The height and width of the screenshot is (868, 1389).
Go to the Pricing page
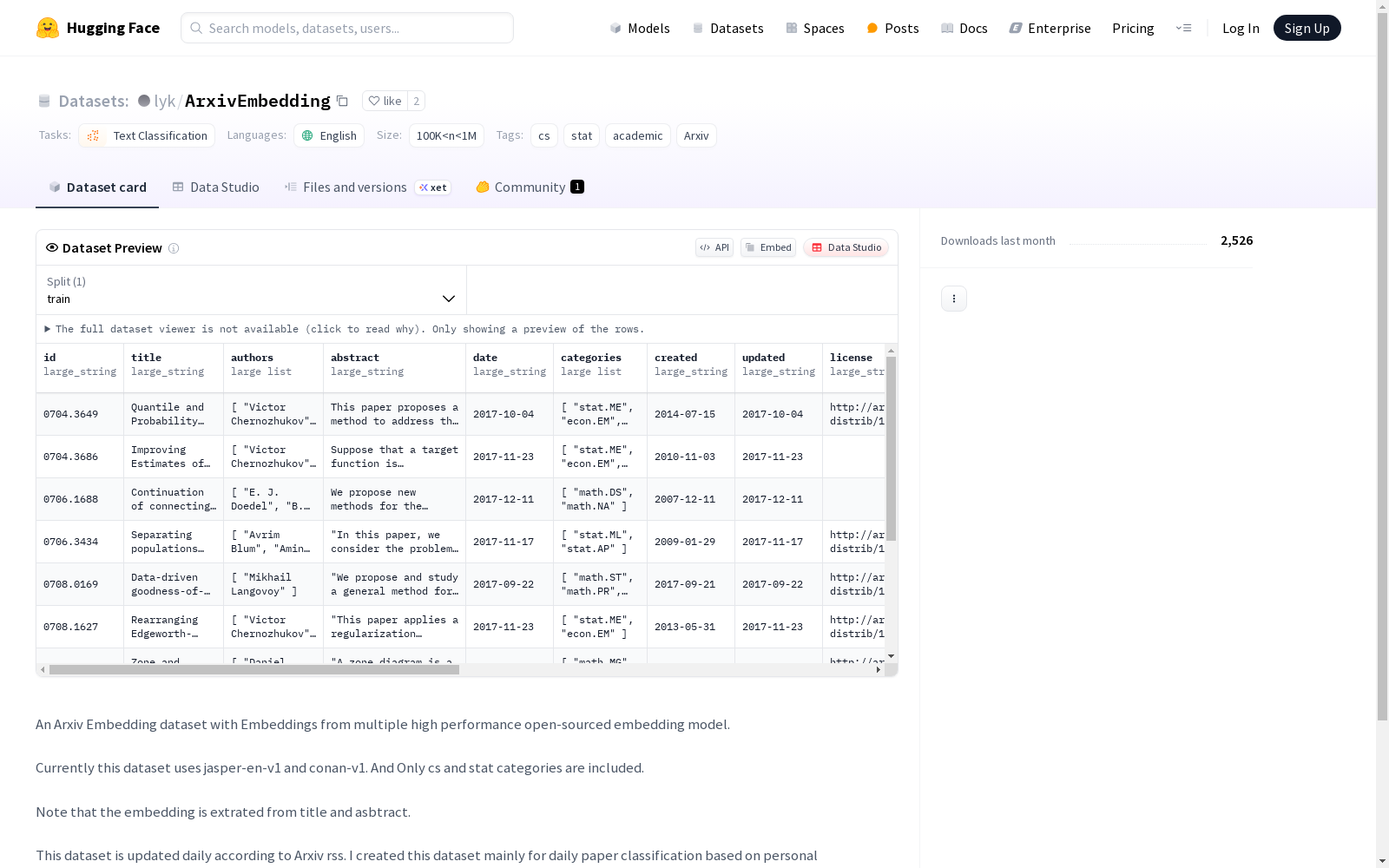click(1133, 28)
